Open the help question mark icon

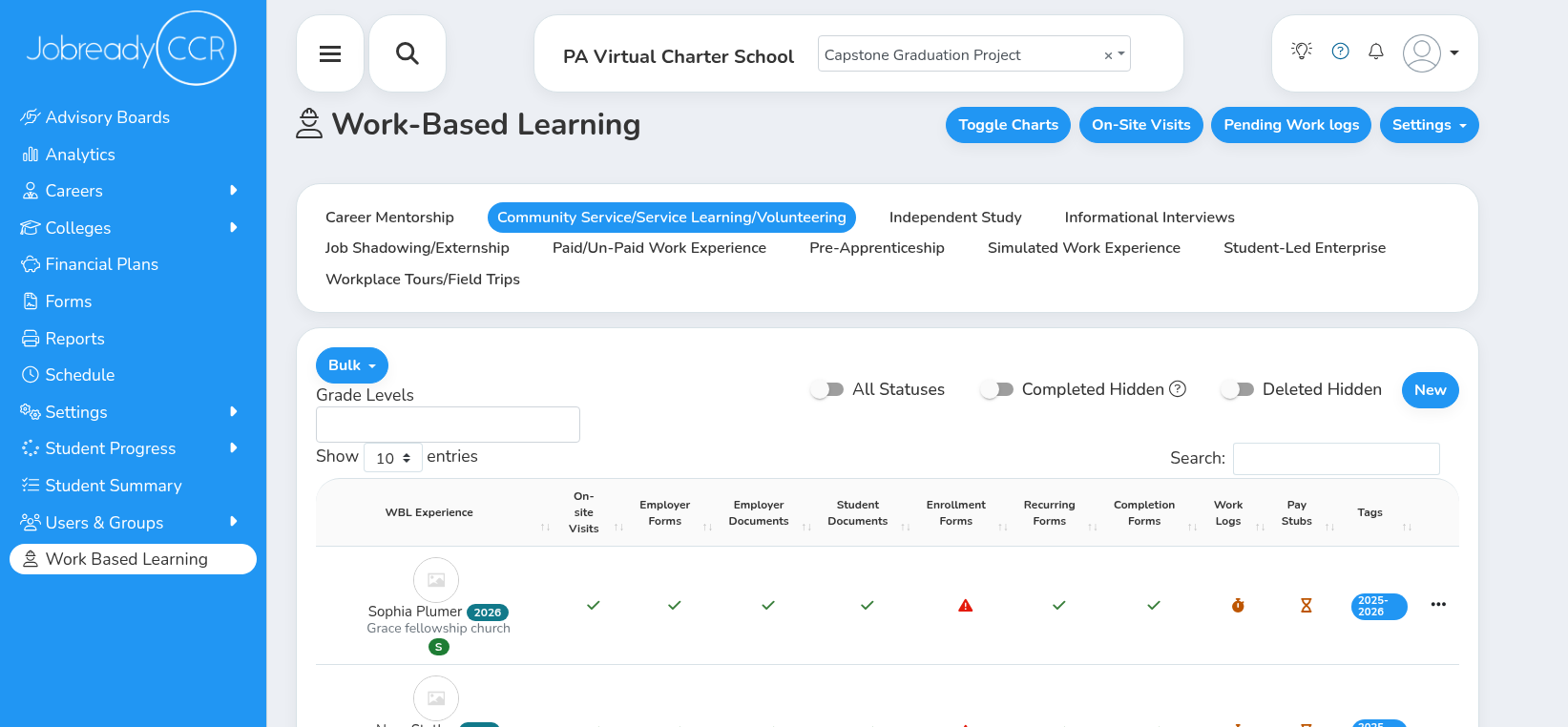(x=1340, y=52)
